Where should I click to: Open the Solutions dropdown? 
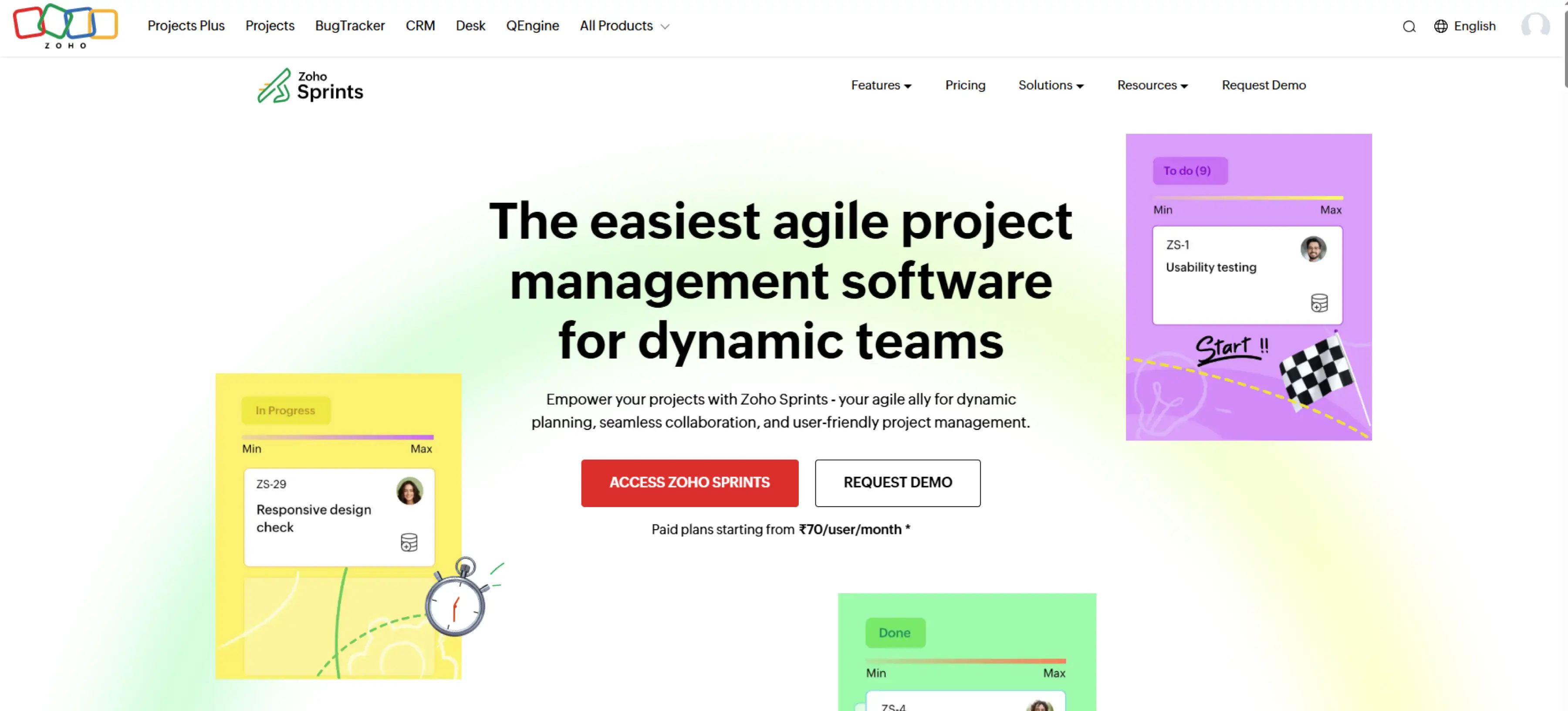[x=1051, y=85]
